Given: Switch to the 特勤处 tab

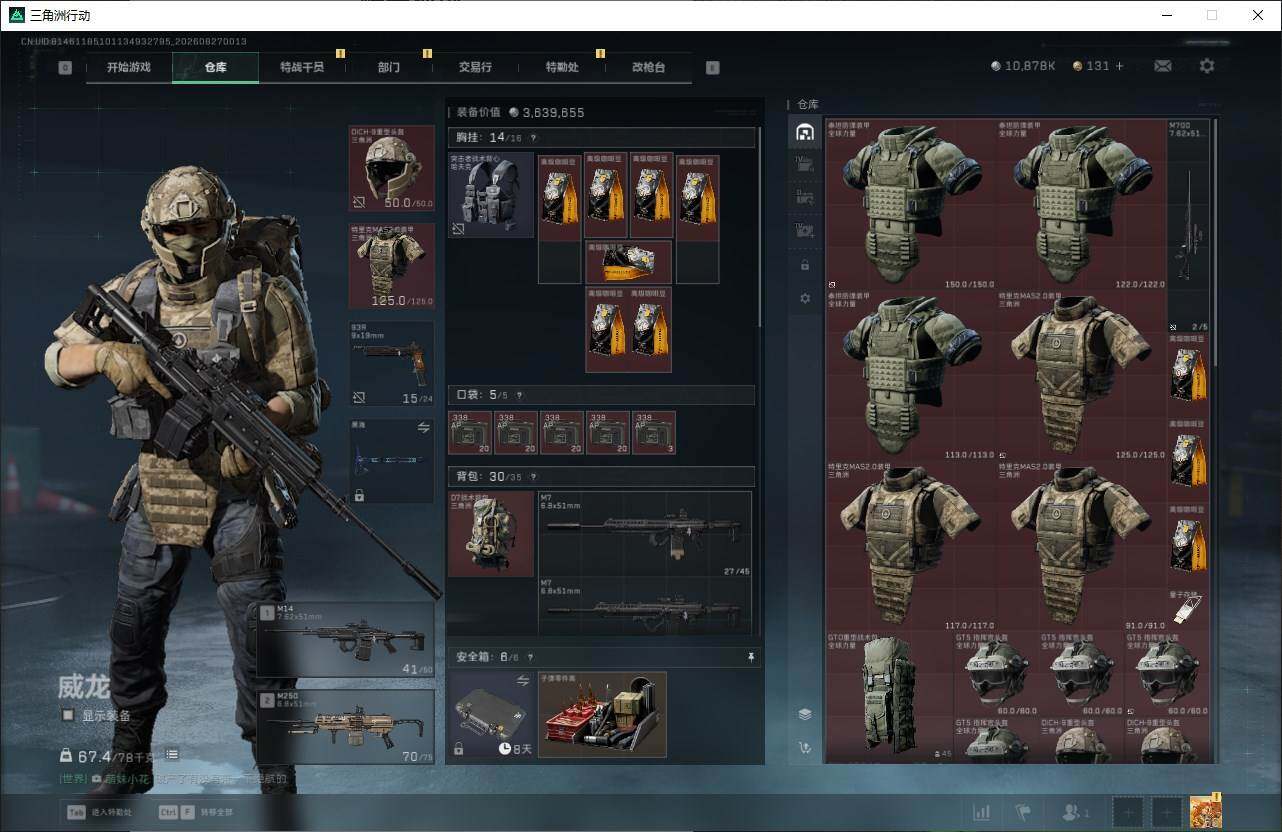Looking at the screenshot, I should (562, 67).
